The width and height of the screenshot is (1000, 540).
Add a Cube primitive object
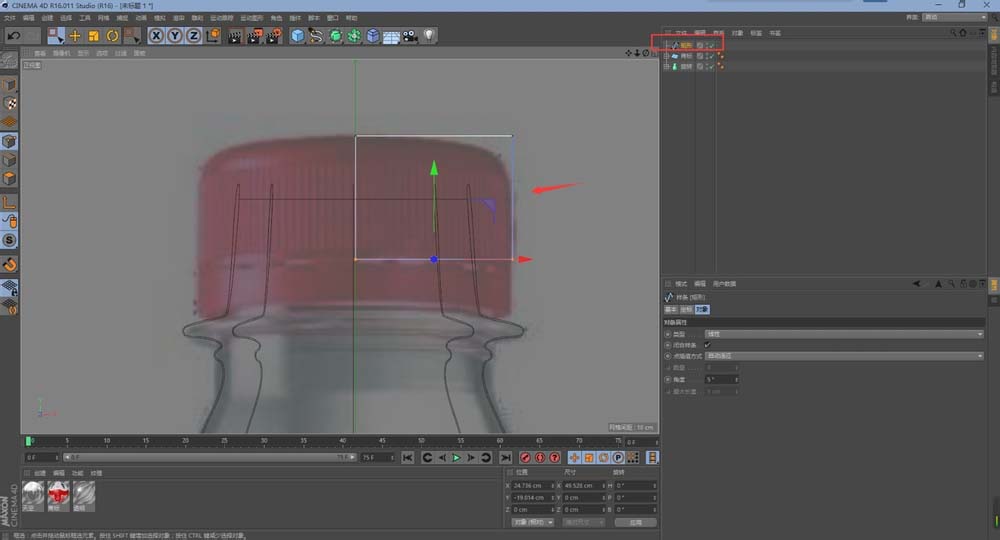(x=297, y=36)
